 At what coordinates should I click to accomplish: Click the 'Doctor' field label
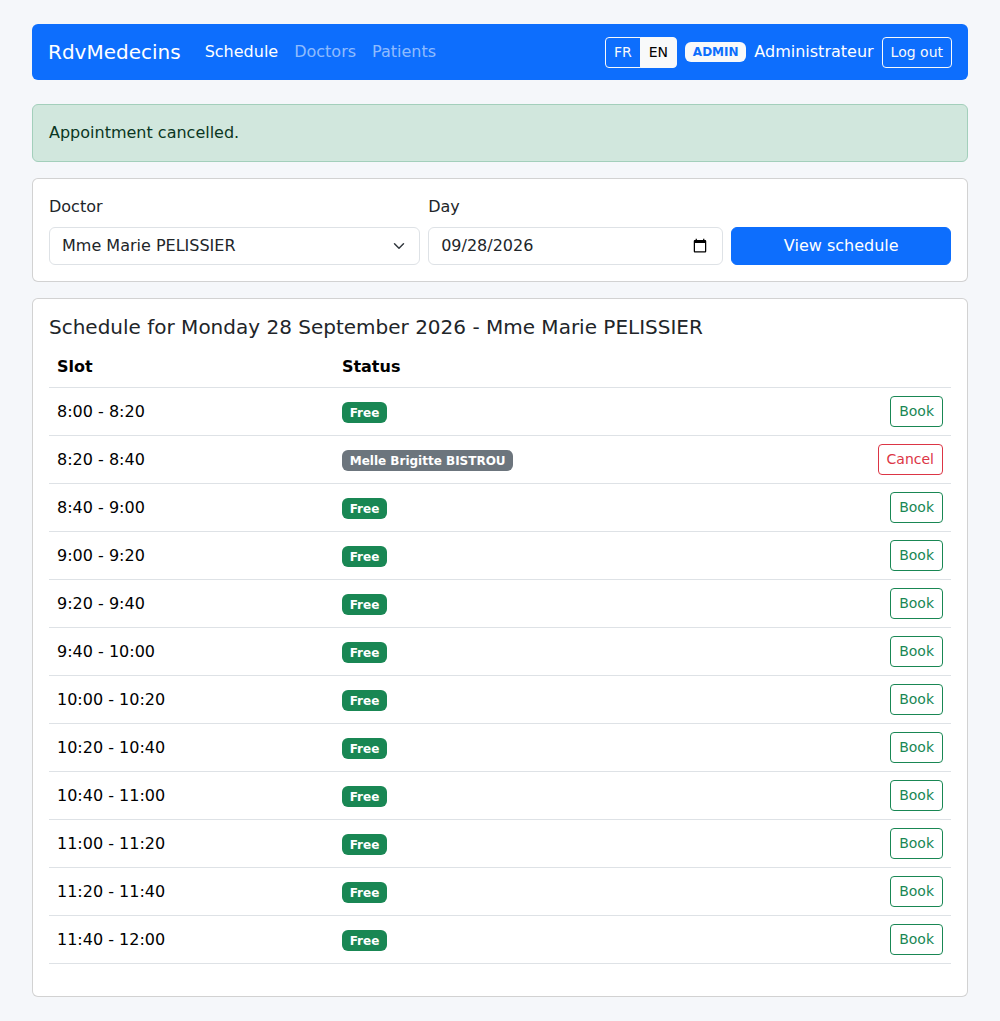pyautogui.click(x=76, y=206)
